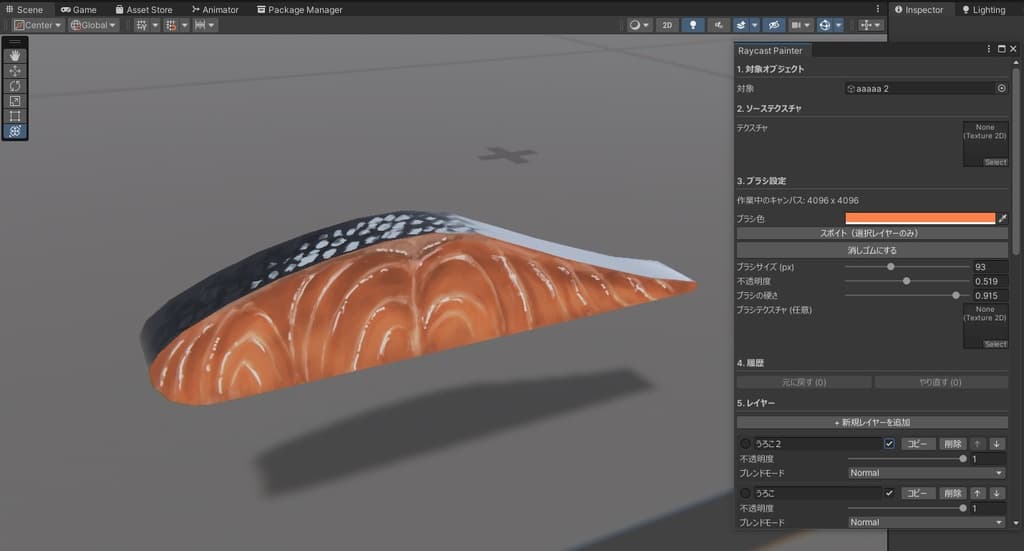Click the brush size value field 93

[x=990, y=267]
